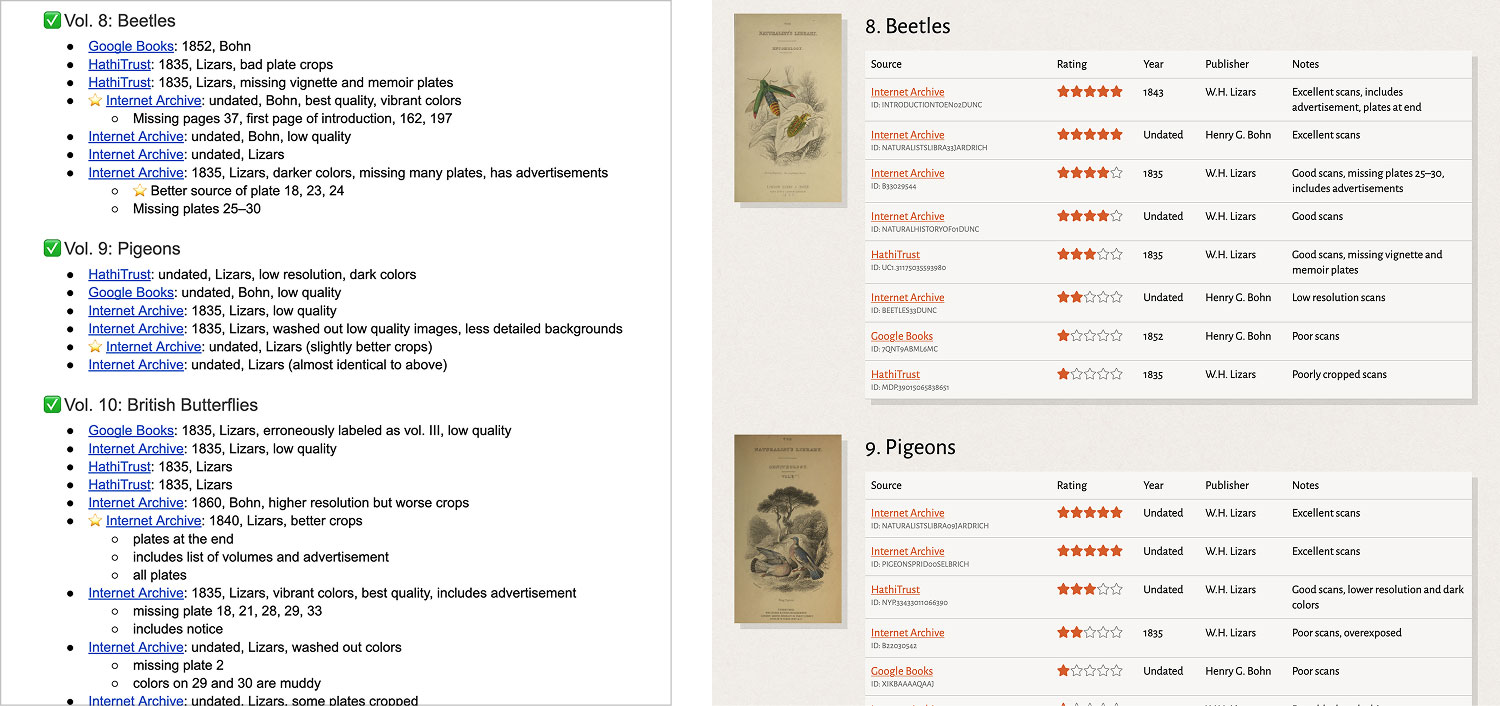Image resolution: width=1500 pixels, height=706 pixels.
Task: Click the three-star rating of Beetles HathiTrust row
Action: coord(1090,254)
